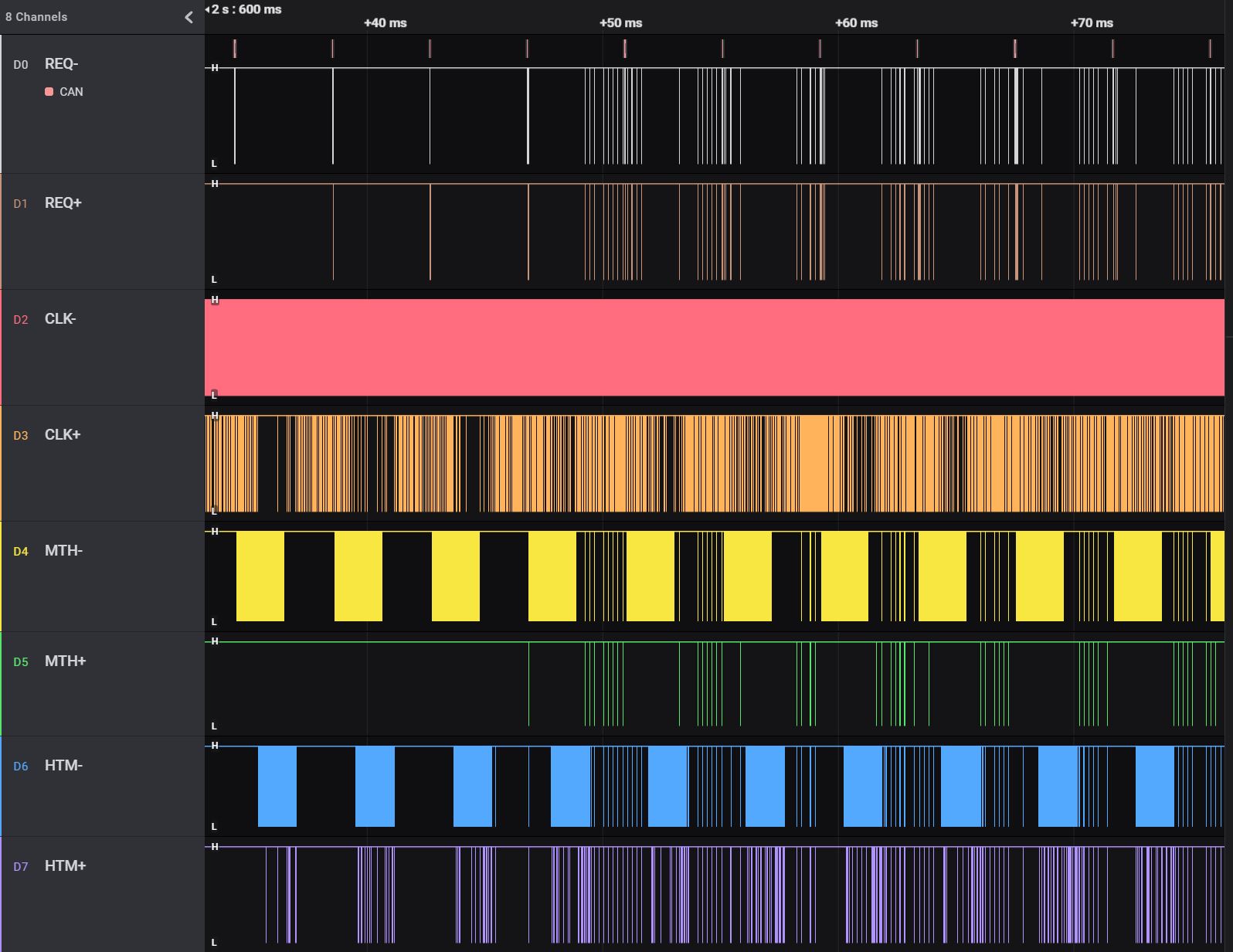Select the D7 channel index label
Viewport: 1233px width, 952px height.
tap(21, 867)
